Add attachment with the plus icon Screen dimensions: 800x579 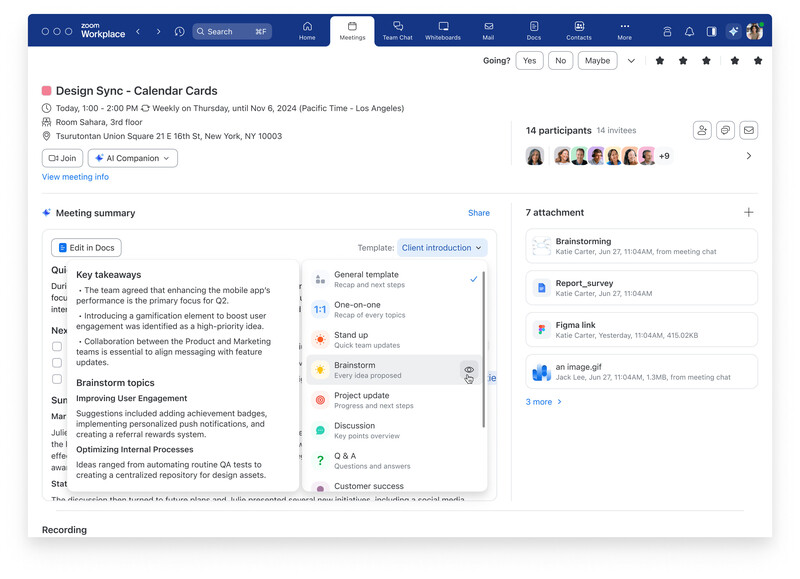(x=748, y=212)
